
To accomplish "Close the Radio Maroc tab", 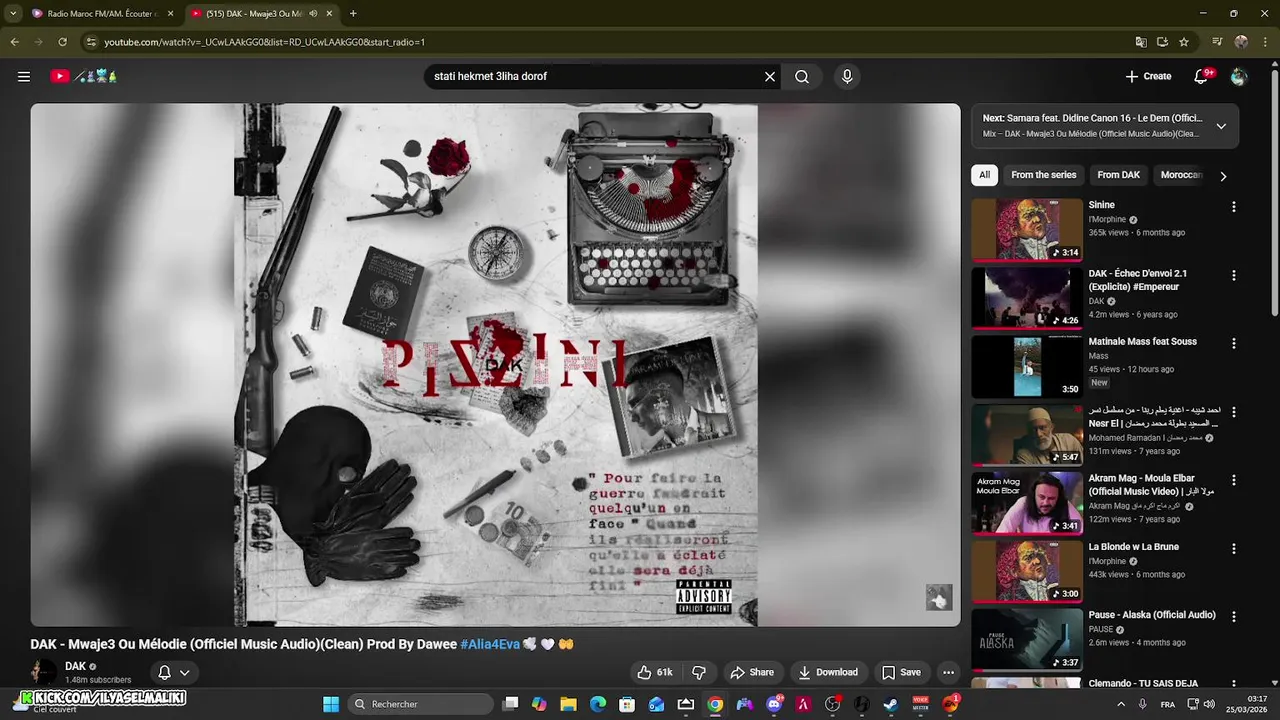I will tap(170, 14).
